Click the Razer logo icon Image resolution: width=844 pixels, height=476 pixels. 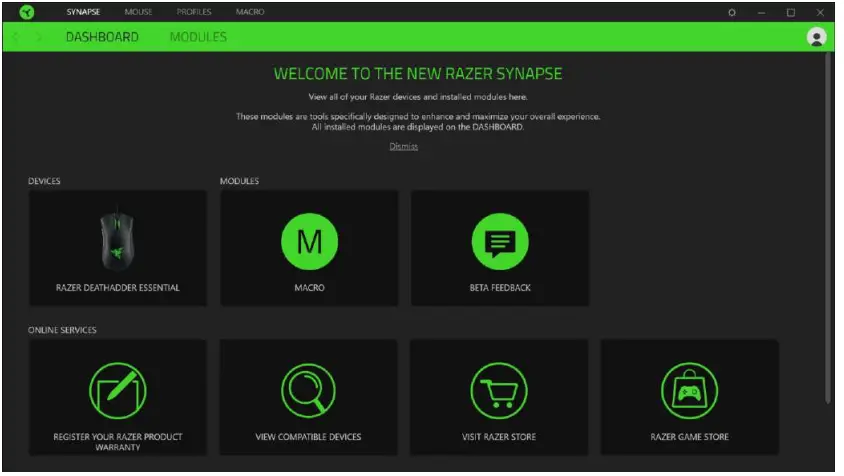26,12
